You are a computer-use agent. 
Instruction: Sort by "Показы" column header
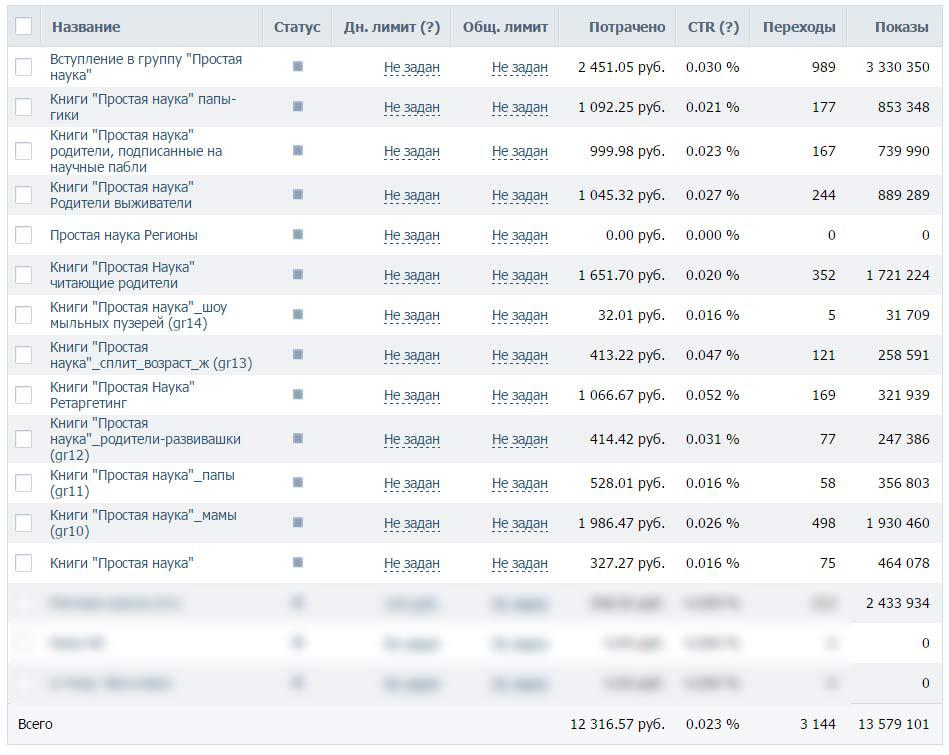901,27
